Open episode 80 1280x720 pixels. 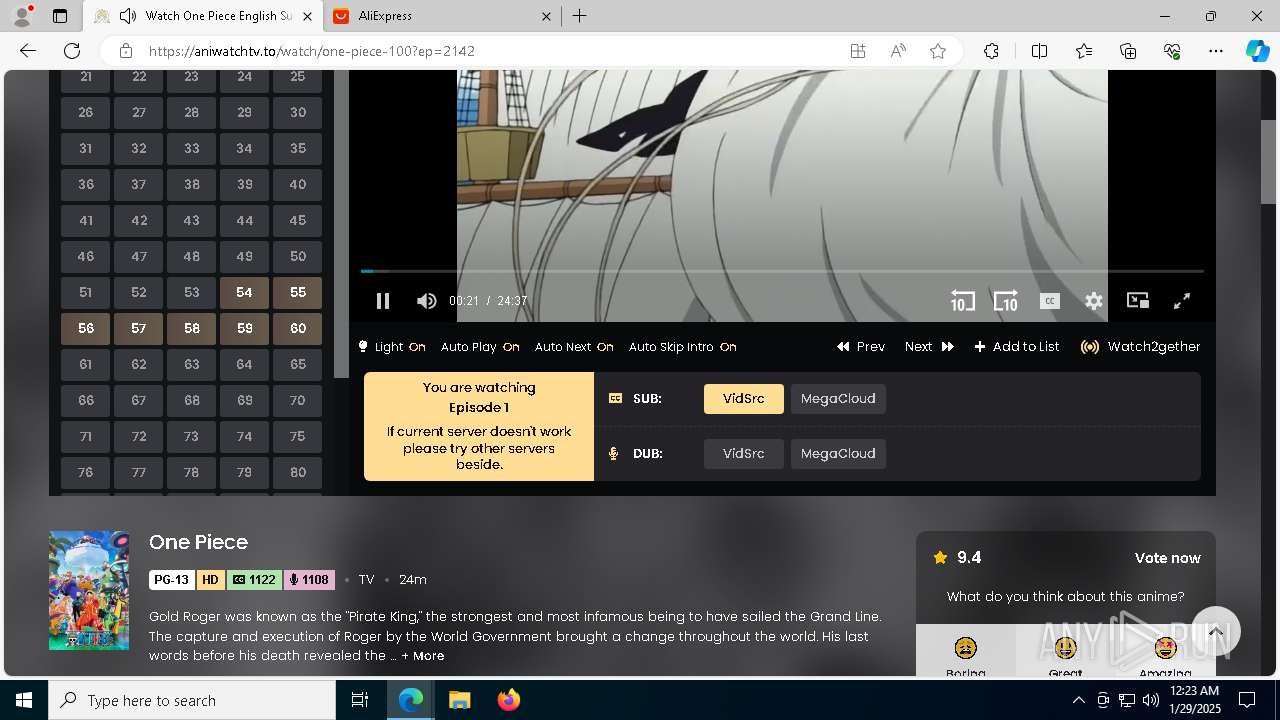pyautogui.click(x=297, y=473)
